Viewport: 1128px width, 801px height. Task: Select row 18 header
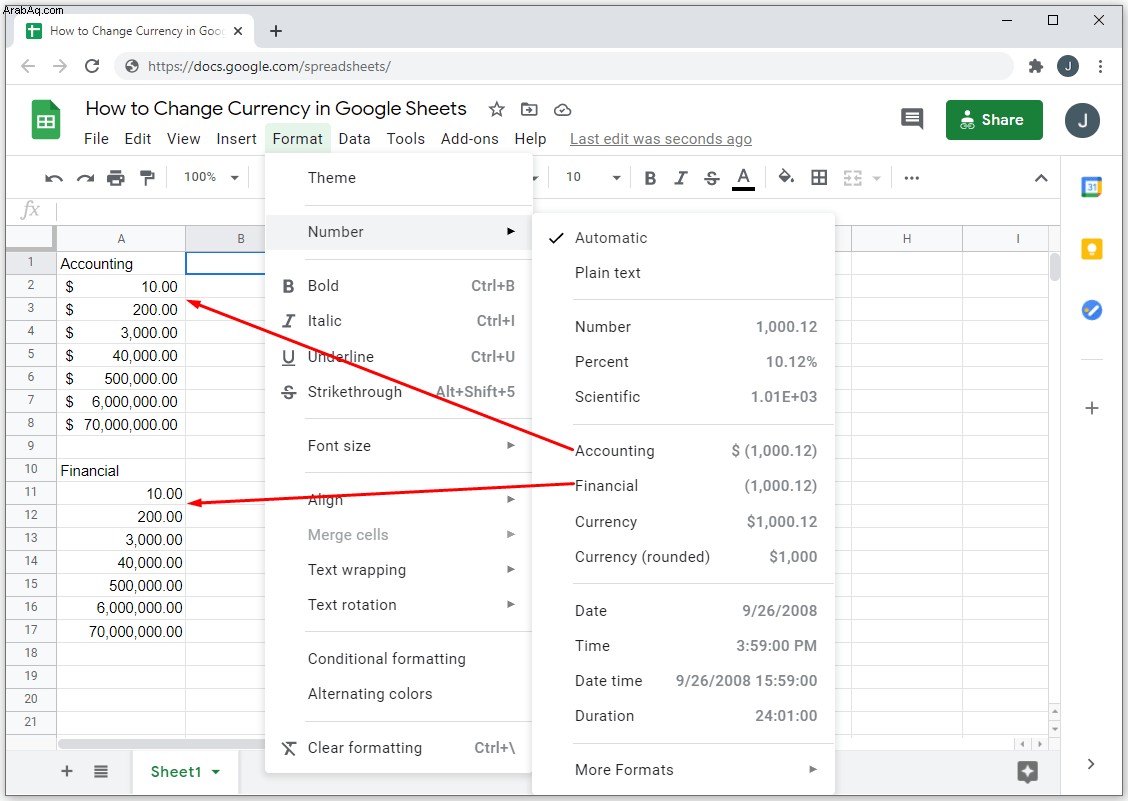coord(31,653)
